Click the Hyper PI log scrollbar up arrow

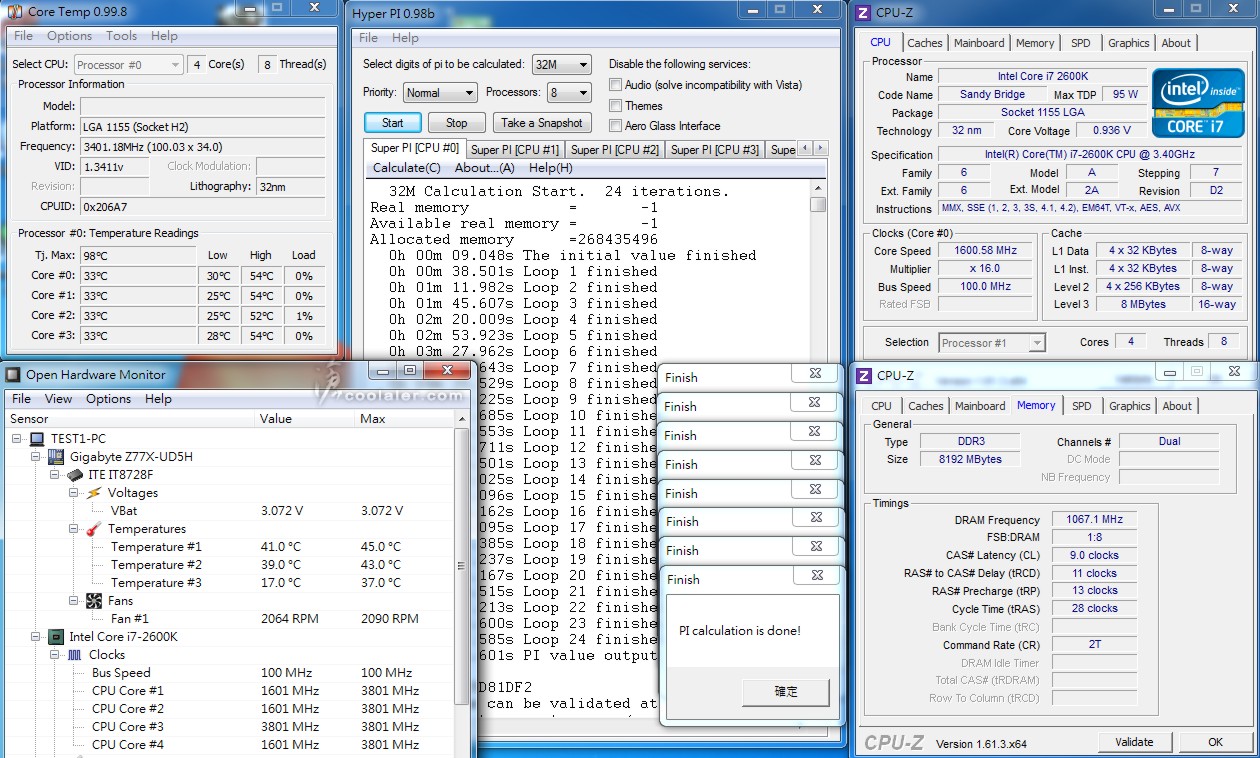818,188
